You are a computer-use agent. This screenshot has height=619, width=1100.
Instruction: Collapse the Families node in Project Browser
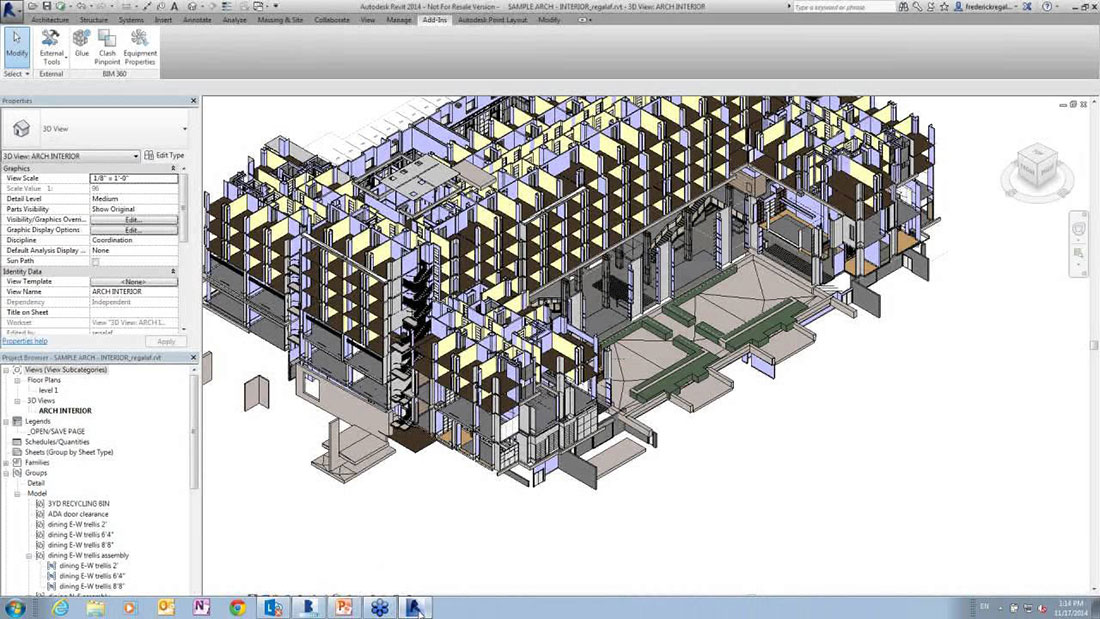[x=6, y=463]
